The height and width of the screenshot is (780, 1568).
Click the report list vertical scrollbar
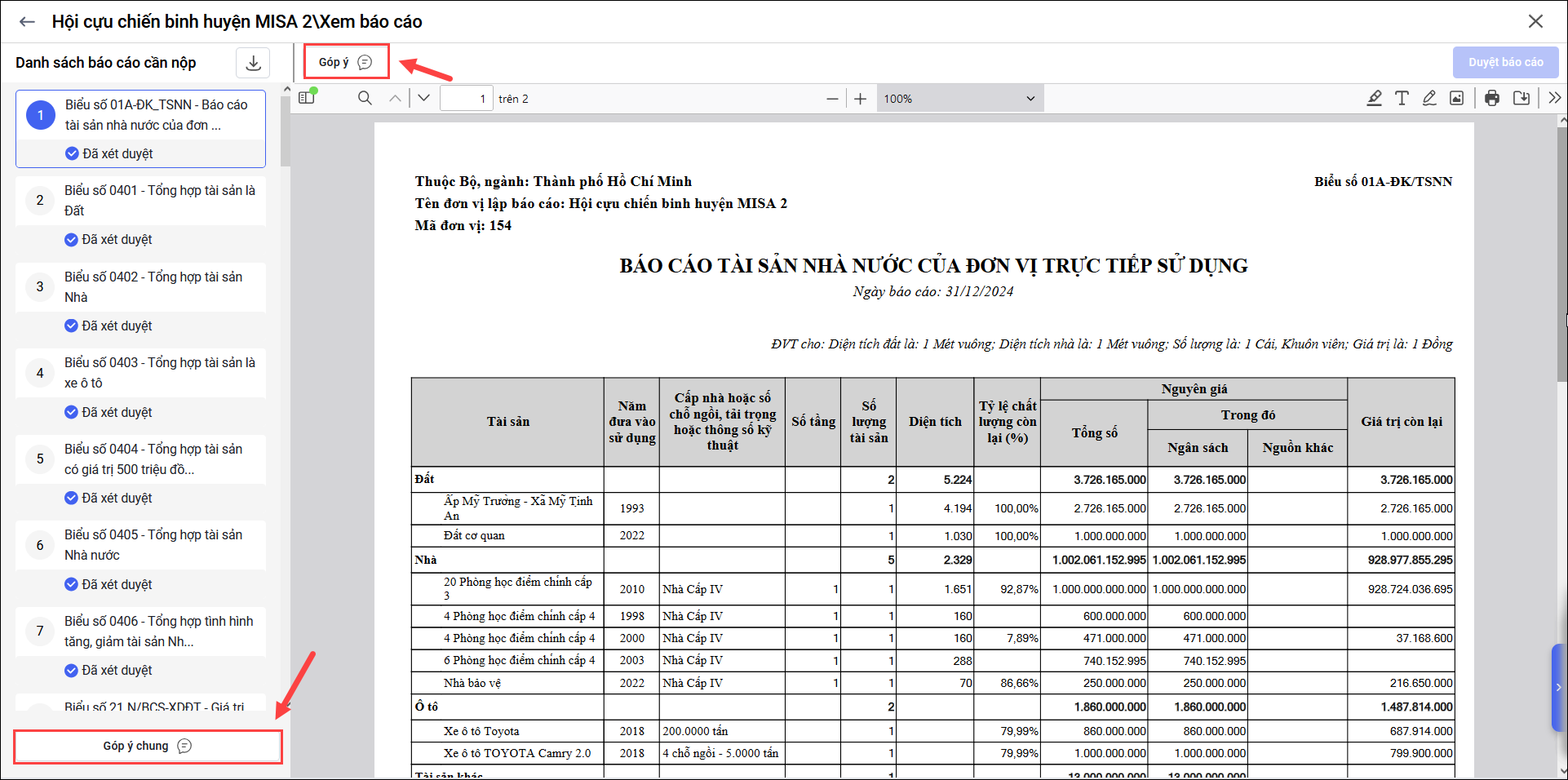[x=286, y=131]
